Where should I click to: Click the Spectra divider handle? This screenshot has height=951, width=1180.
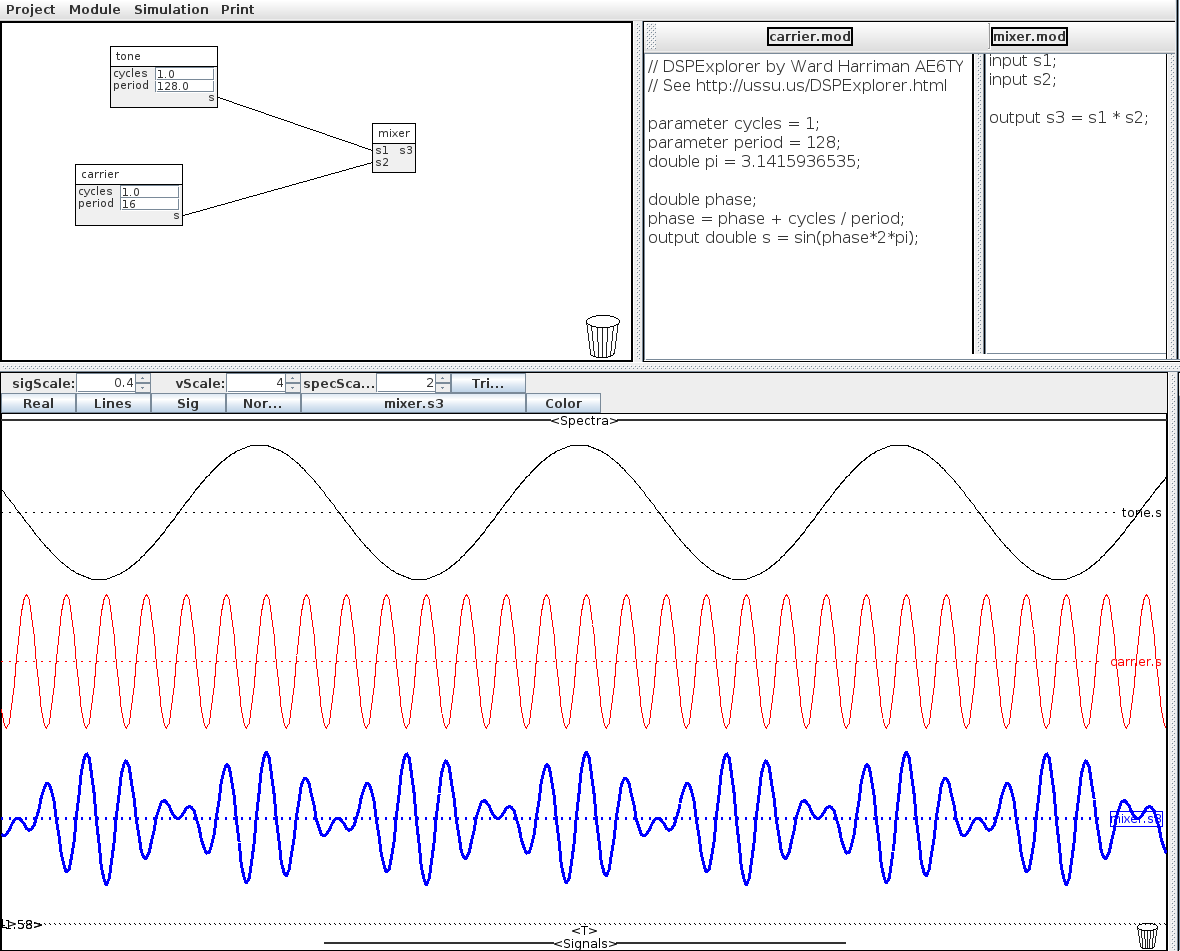[x=584, y=421]
